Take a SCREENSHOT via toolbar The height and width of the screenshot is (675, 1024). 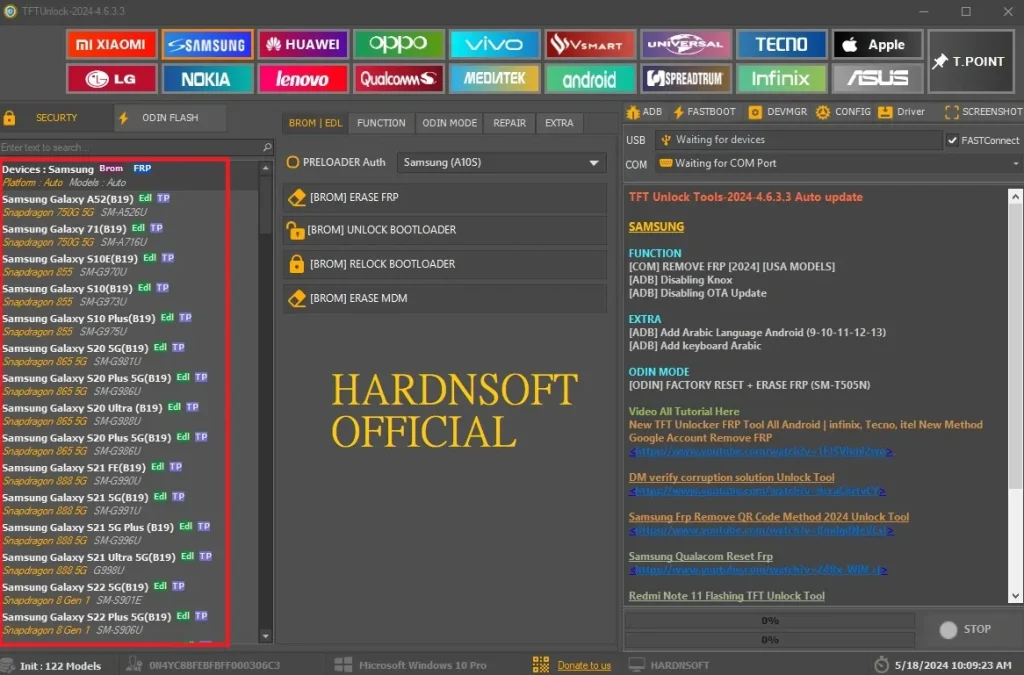pos(983,112)
